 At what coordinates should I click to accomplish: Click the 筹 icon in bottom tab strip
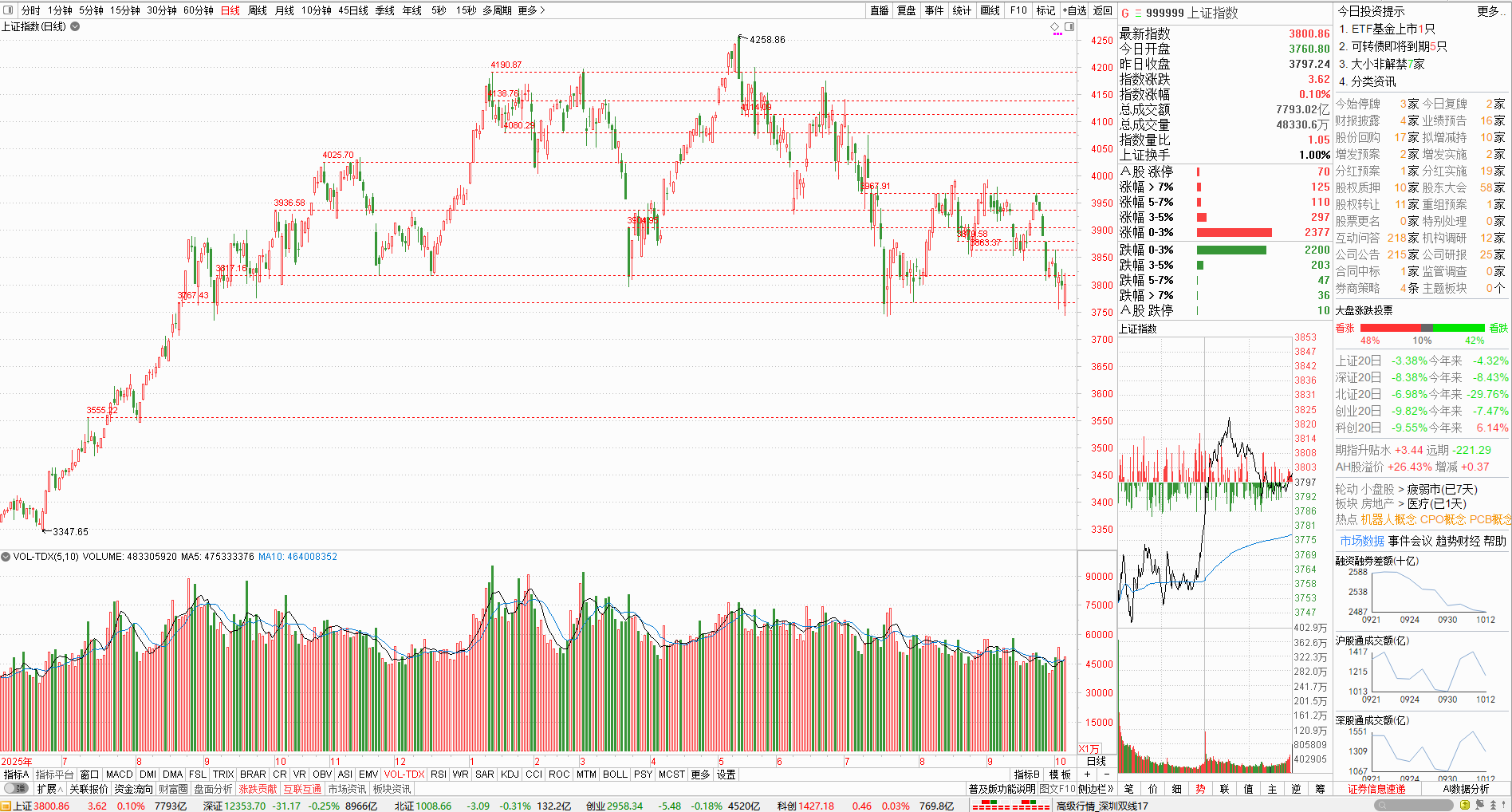coord(1320,789)
